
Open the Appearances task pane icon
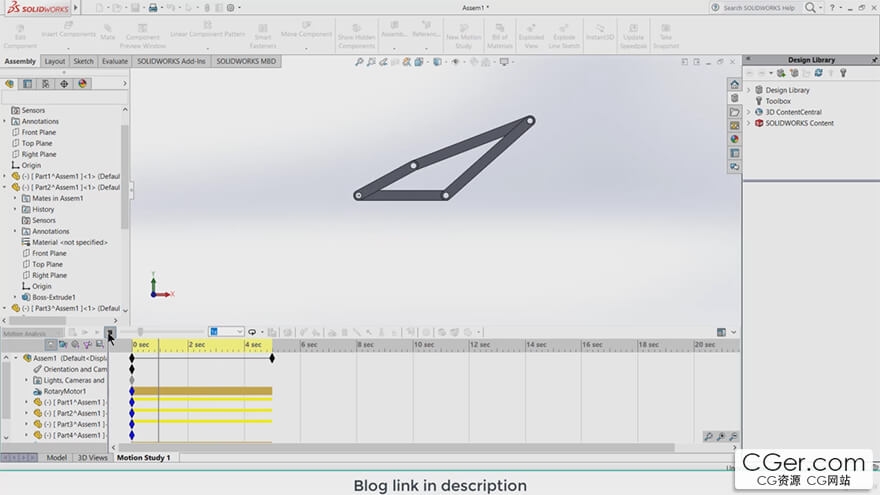click(735, 140)
